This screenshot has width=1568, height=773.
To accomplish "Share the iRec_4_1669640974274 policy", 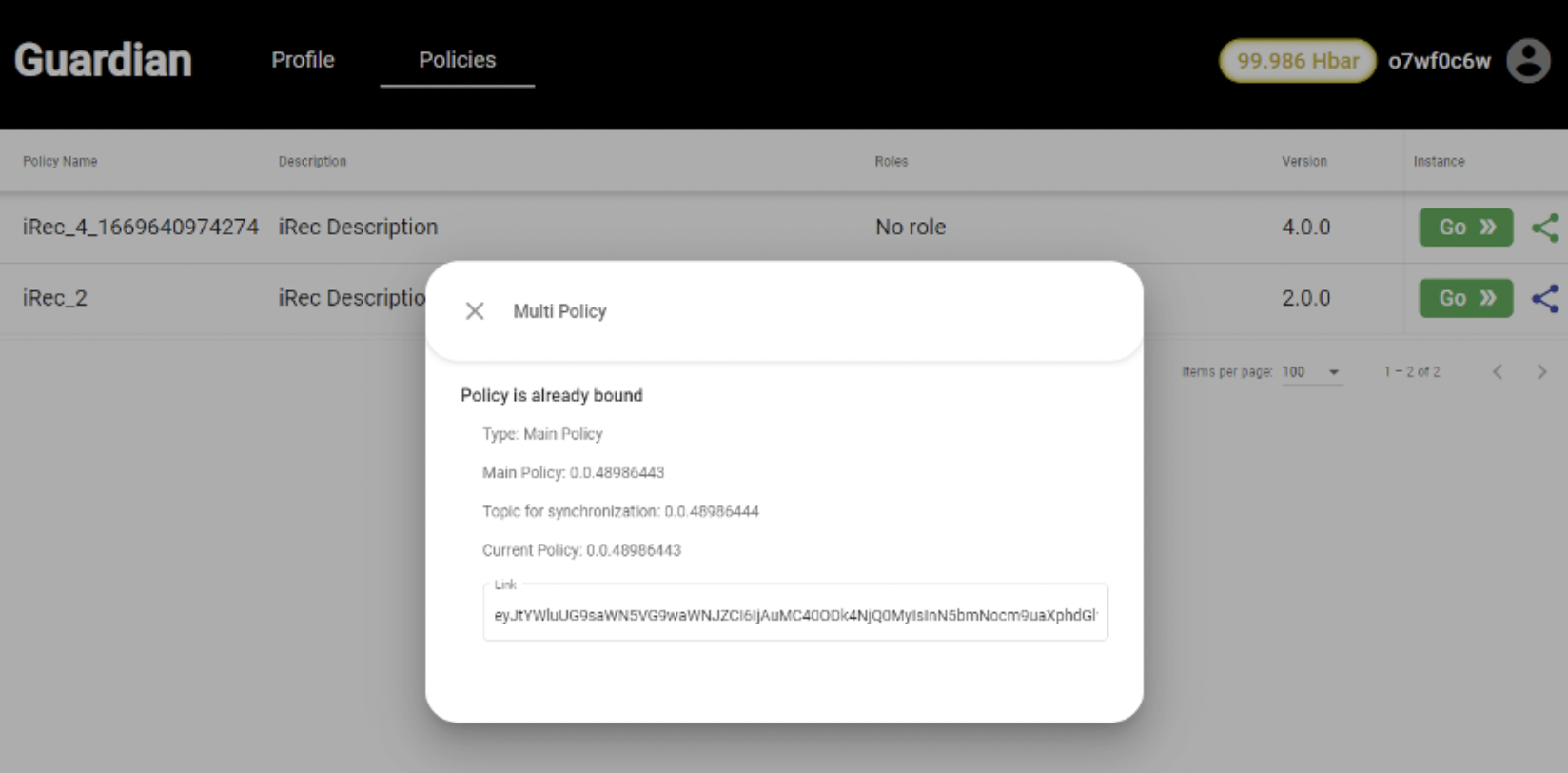I will [x=1545, y=228].
